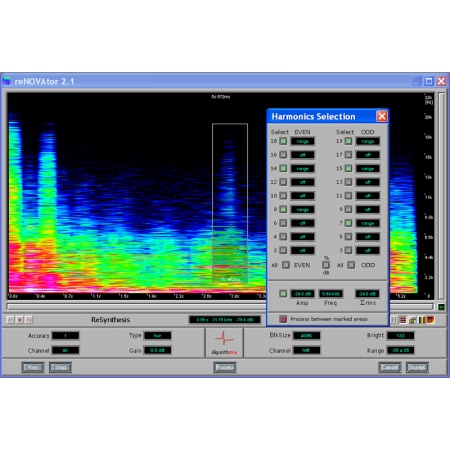Open the Type selector field

(x=158, y=336)
